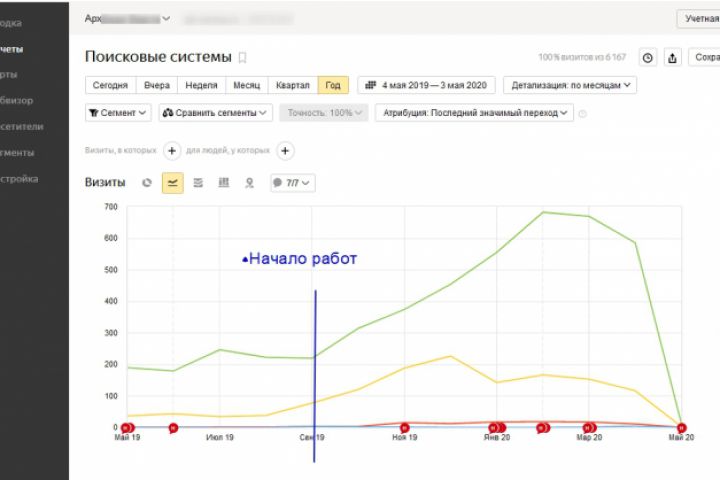Add a people condition with plus button

tap(285, 151)
